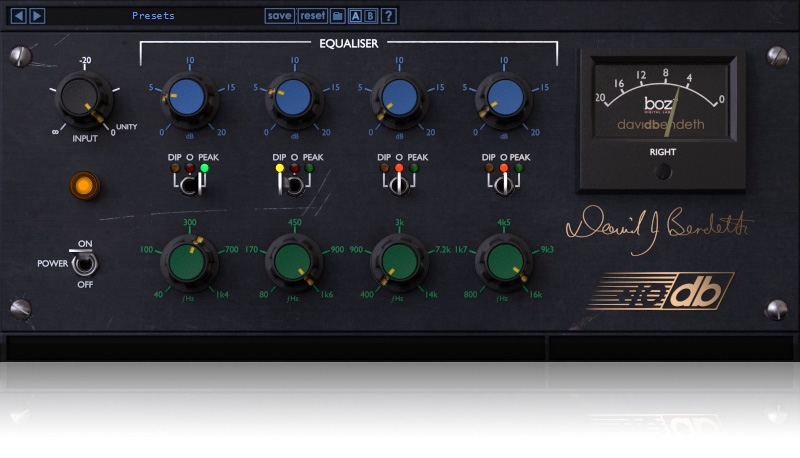Click the save preset button
Viewport: 800px width, 458px height.
[x=280, y=15]
